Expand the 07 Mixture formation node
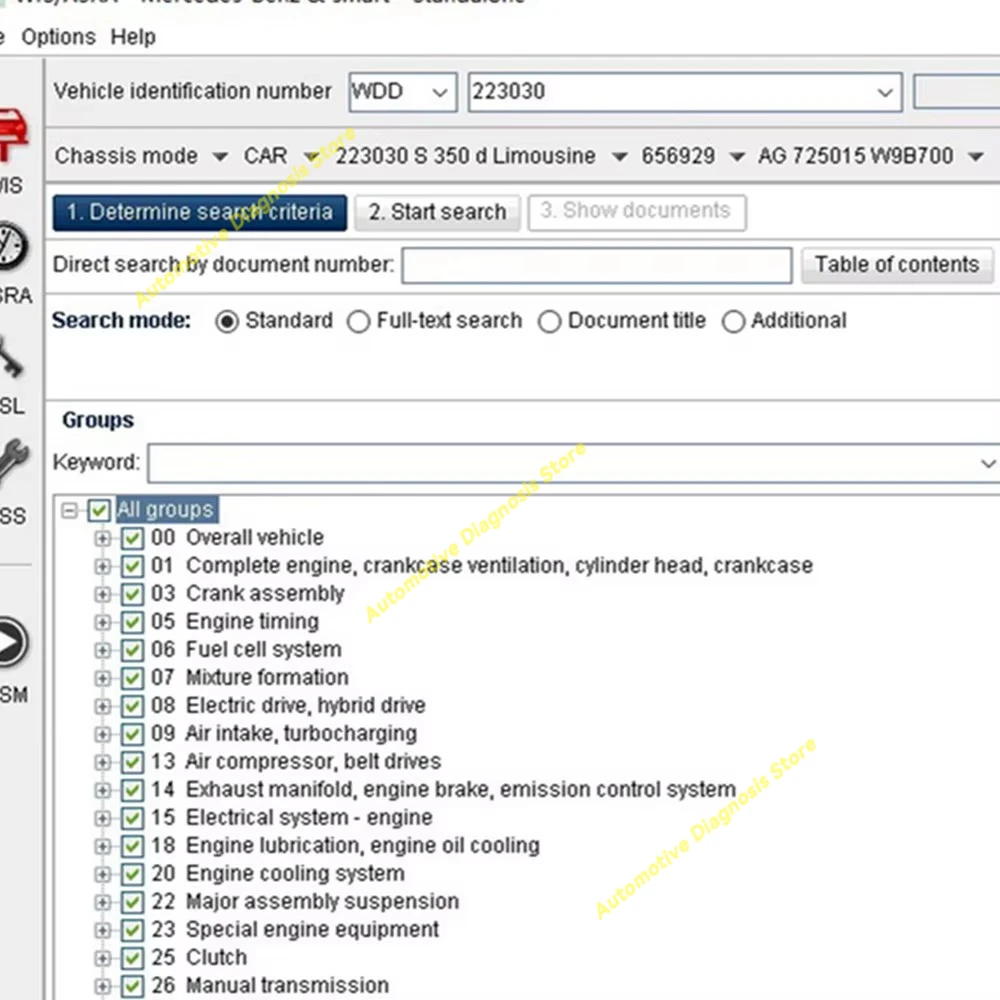 tap(102, 678)
